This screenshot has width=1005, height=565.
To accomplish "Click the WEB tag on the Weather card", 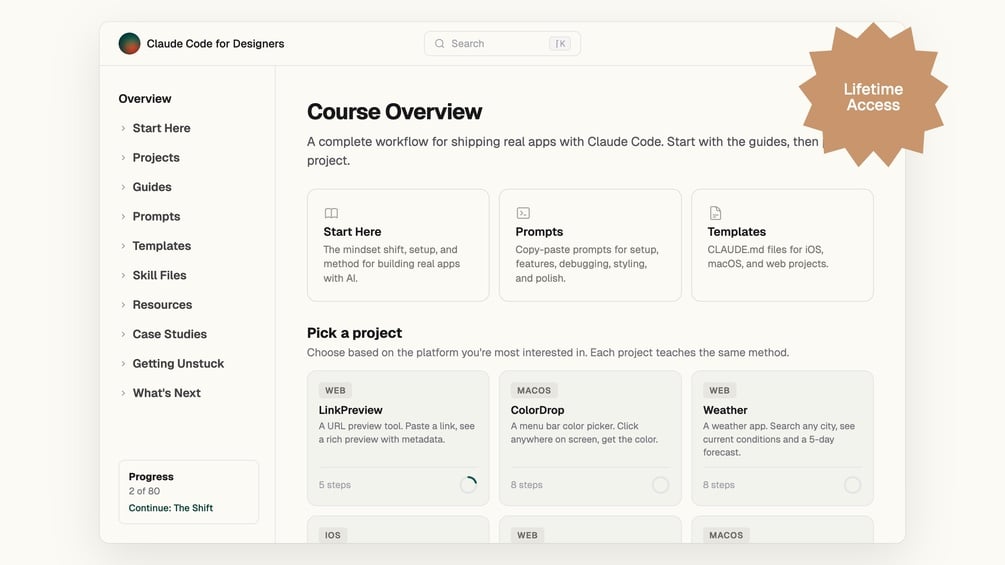I will pos(719,390).
